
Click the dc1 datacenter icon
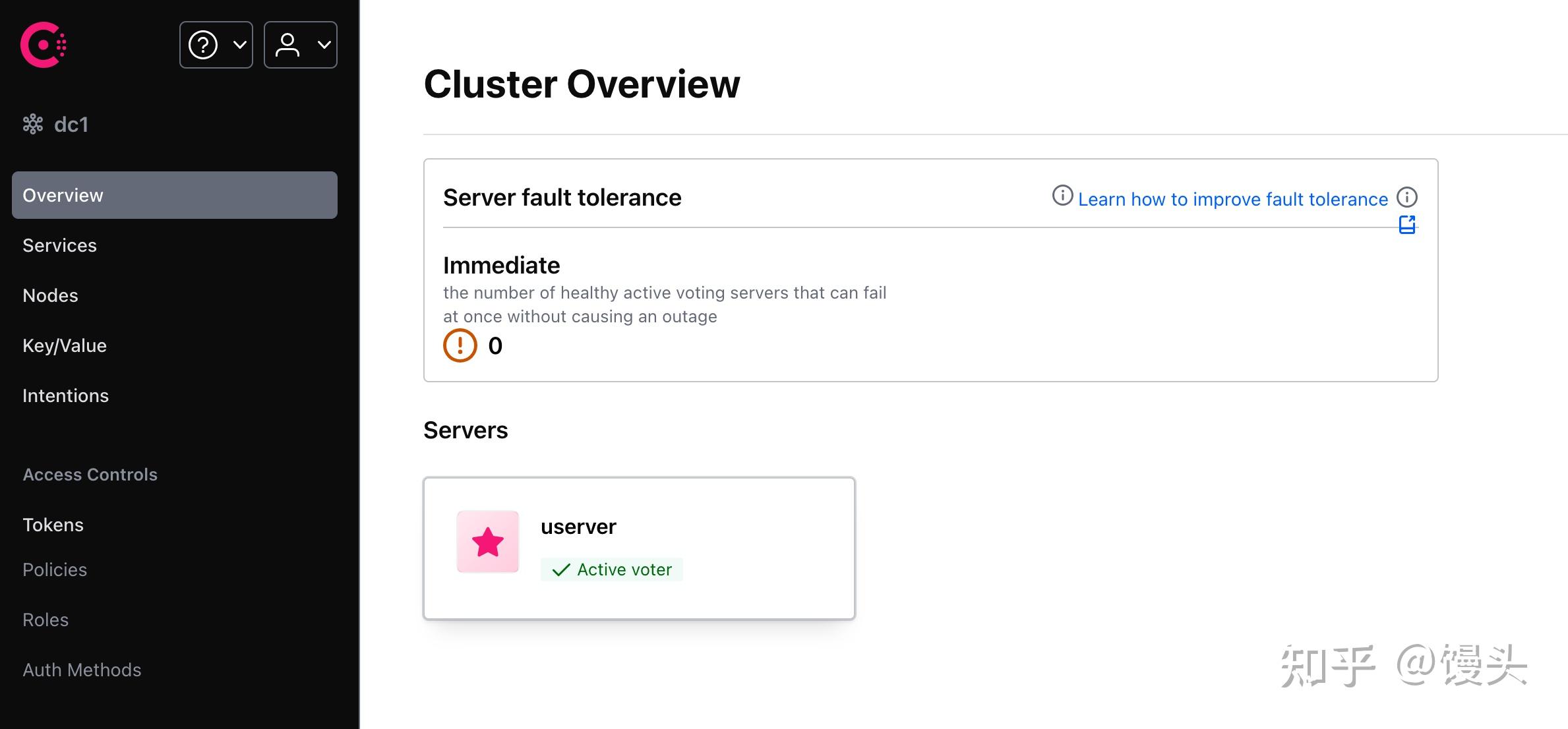33,124
